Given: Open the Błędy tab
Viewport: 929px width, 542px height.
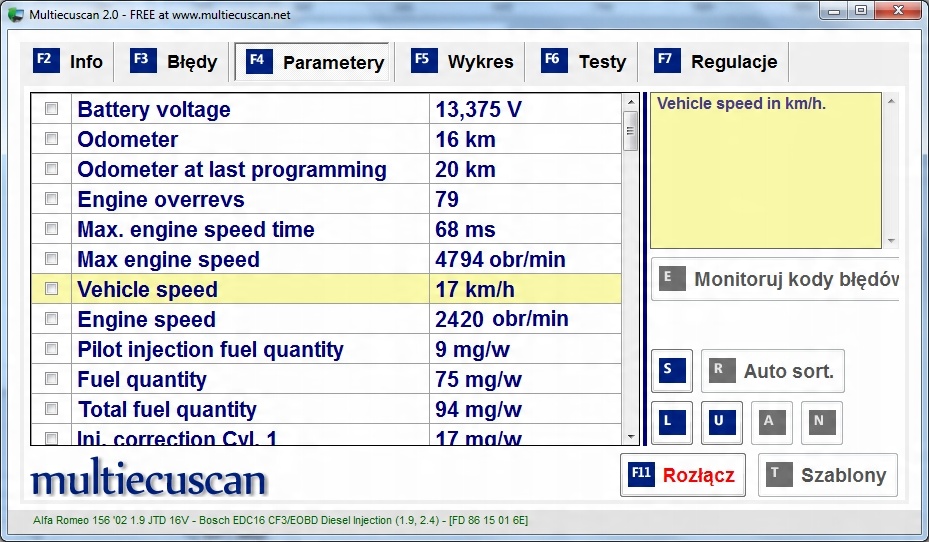Looking at the screenshot, I should click(174, 62).
